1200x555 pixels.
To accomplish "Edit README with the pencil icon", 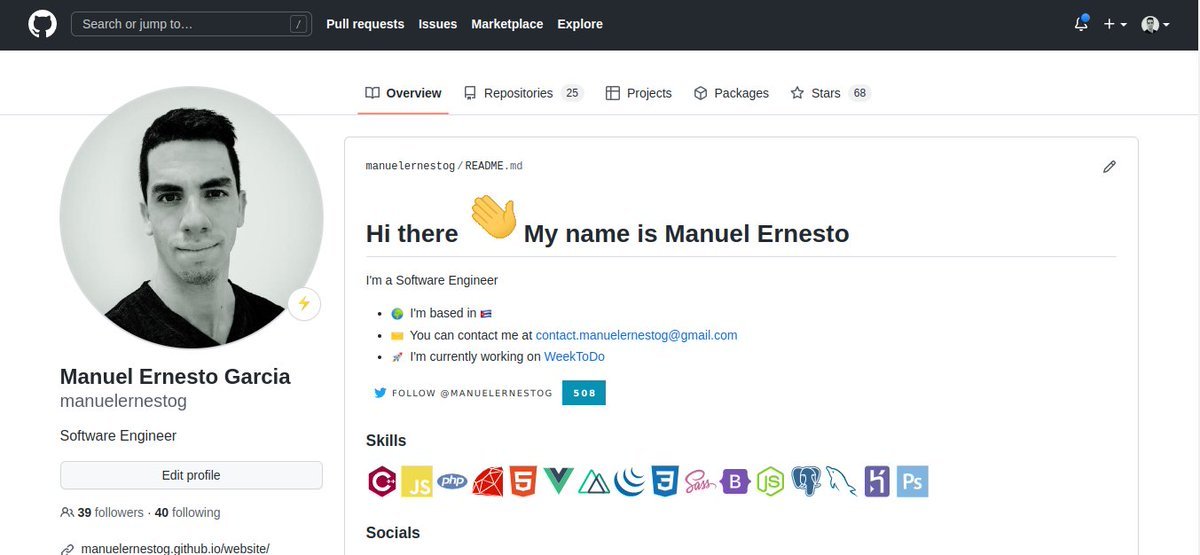I will [x=1109, y=167].
